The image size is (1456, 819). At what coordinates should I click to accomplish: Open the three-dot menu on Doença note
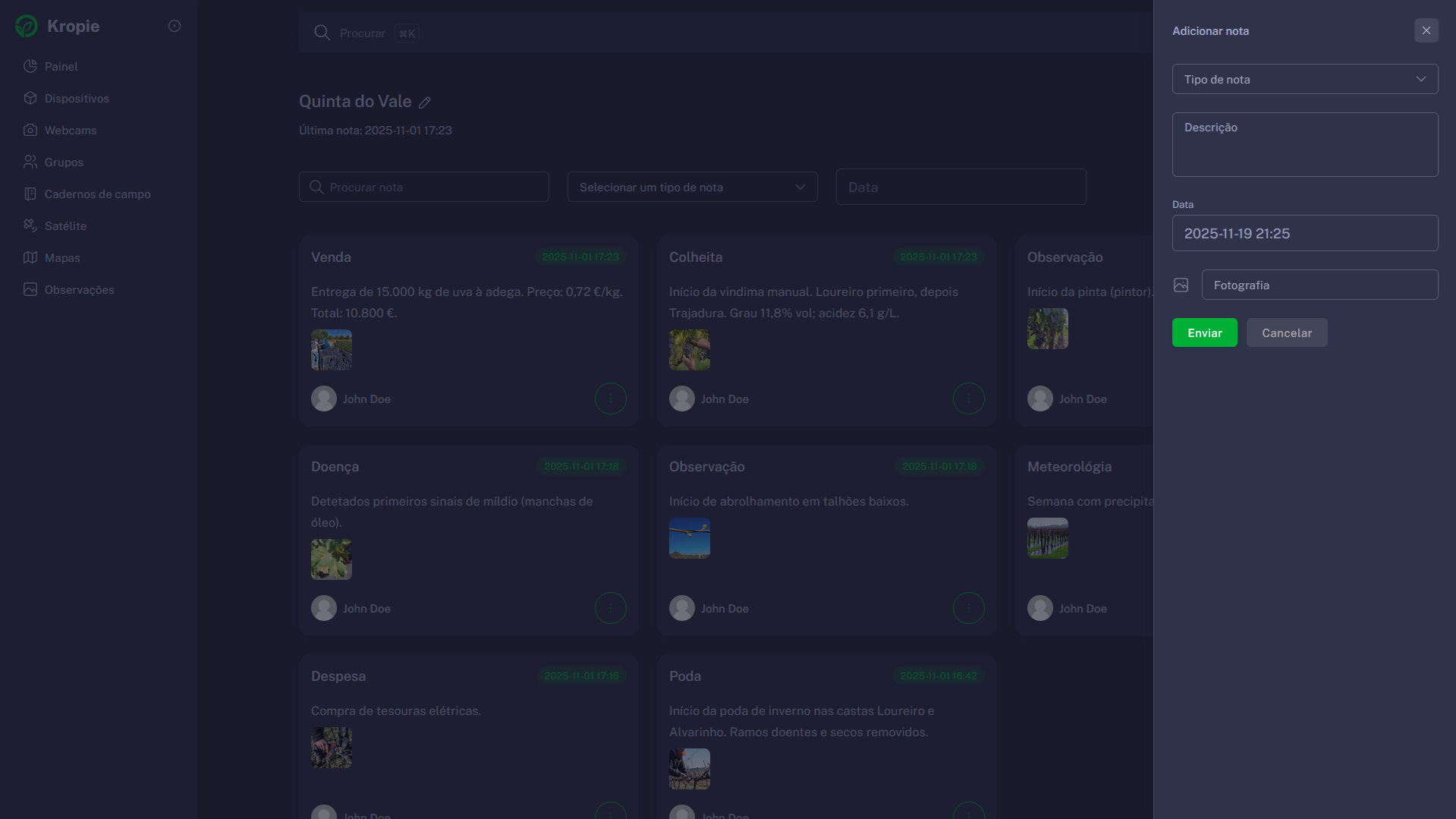pos(610,609)
